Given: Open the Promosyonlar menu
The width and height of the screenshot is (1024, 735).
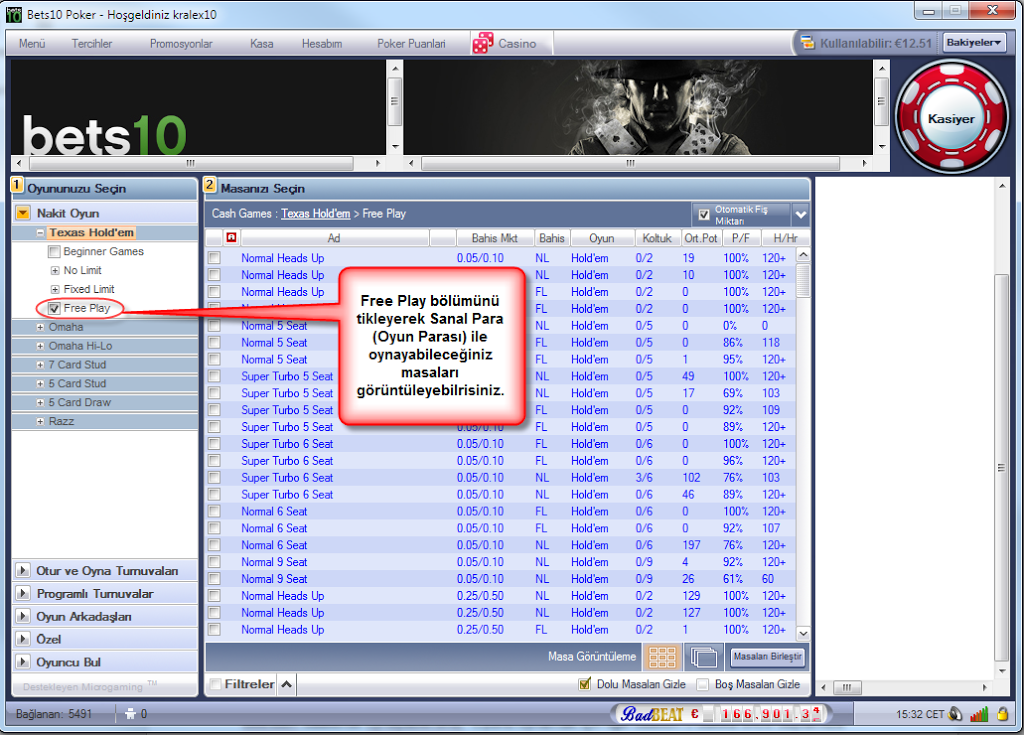Looking at the screenshot, I should click(x=181, y=44).
